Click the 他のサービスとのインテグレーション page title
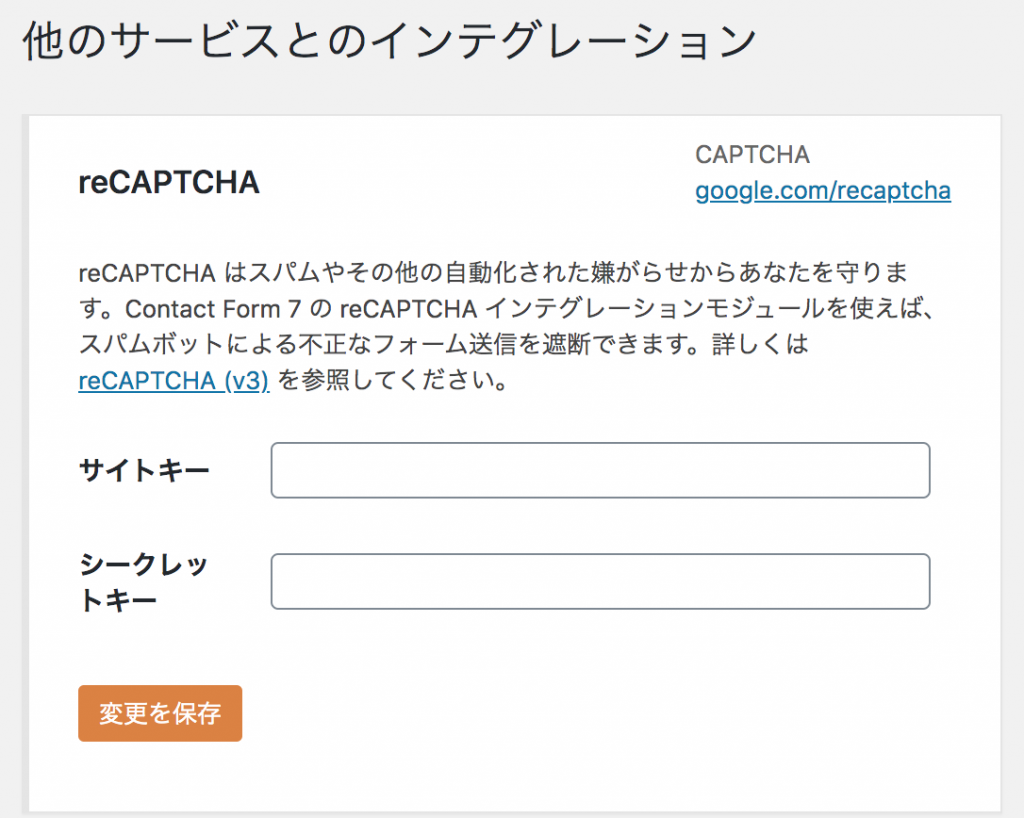The image size is (1024, 818). click(390, 40)
